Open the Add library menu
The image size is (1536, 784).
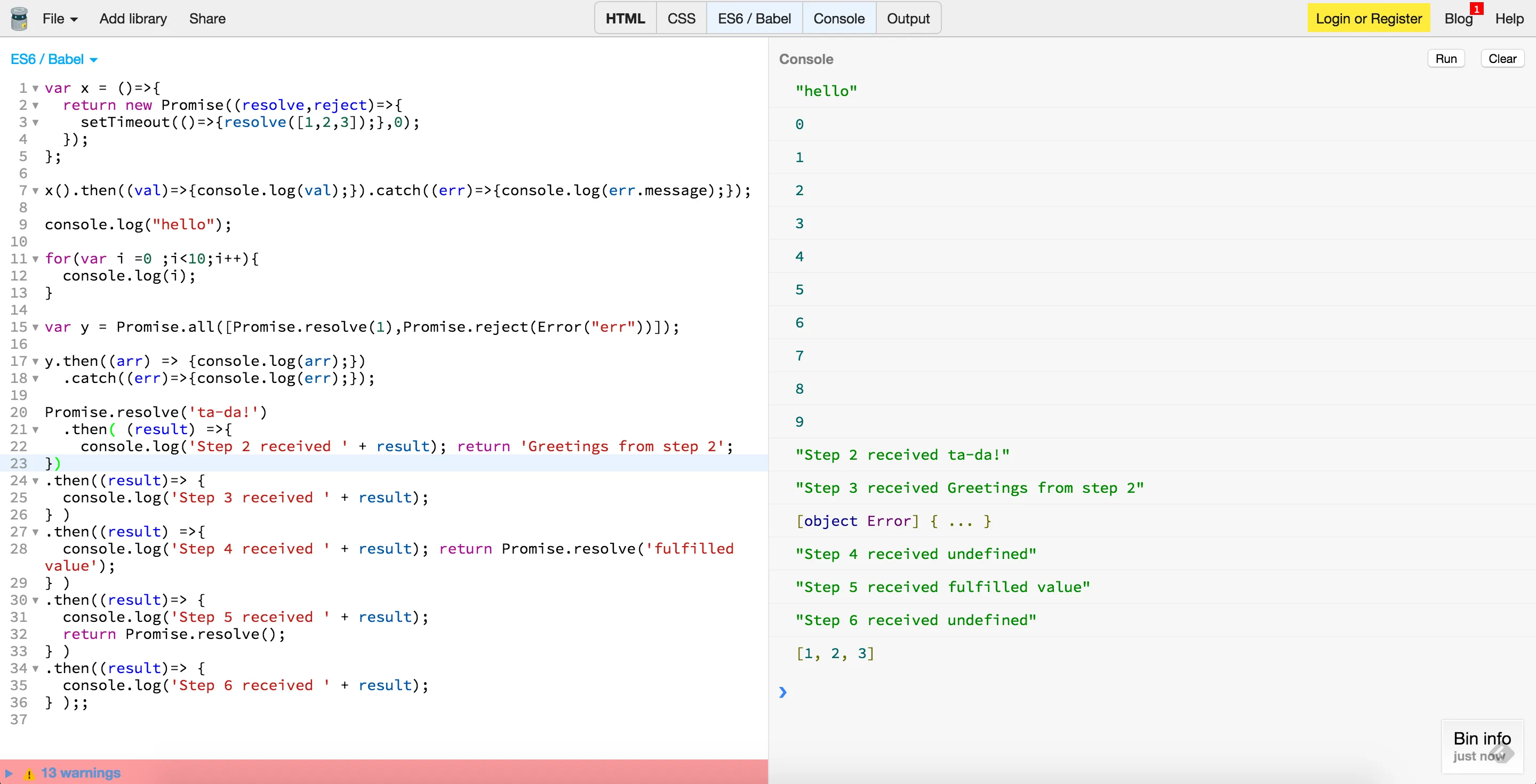point(133,19)
